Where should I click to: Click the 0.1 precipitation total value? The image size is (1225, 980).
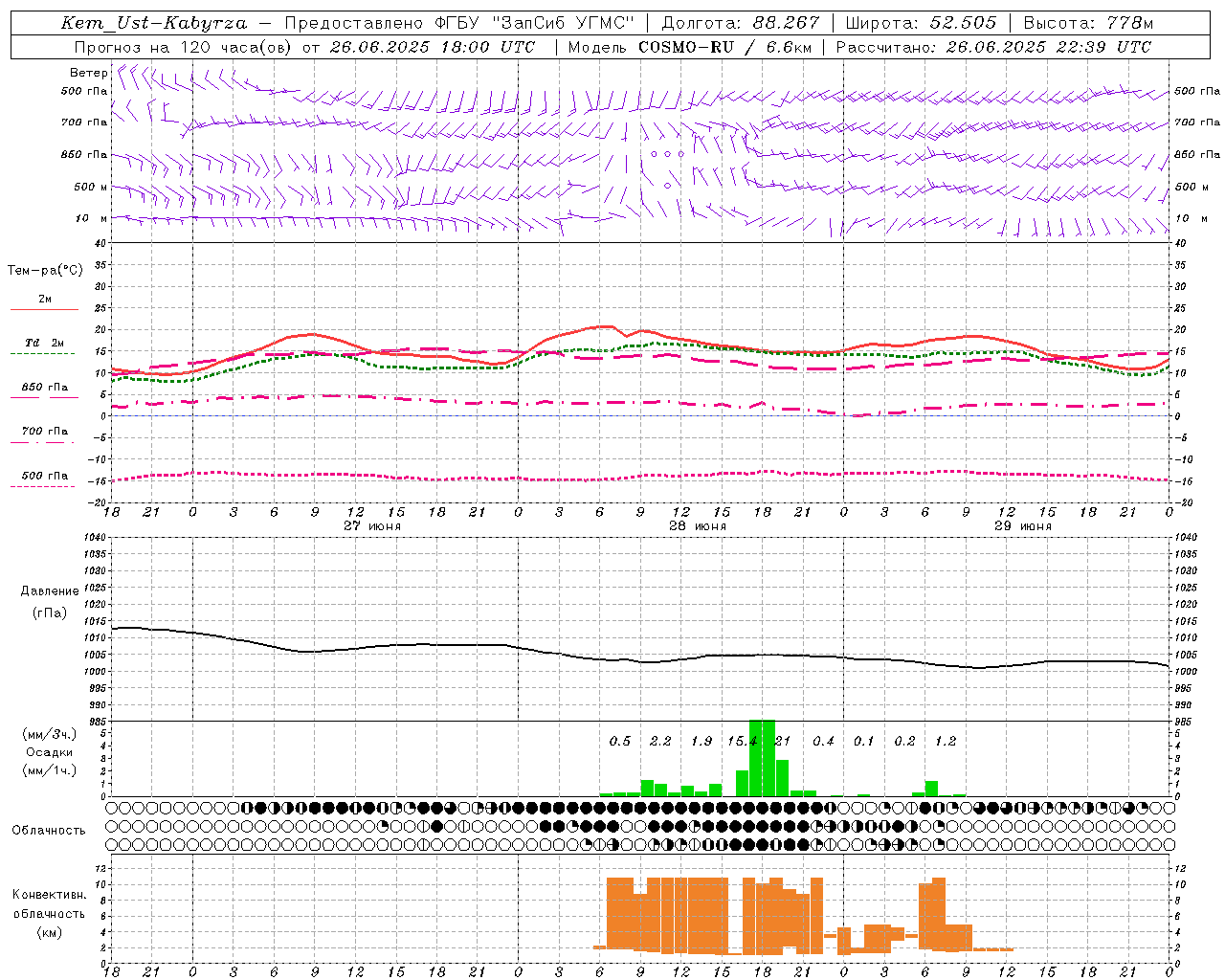(x=864, y=742)
